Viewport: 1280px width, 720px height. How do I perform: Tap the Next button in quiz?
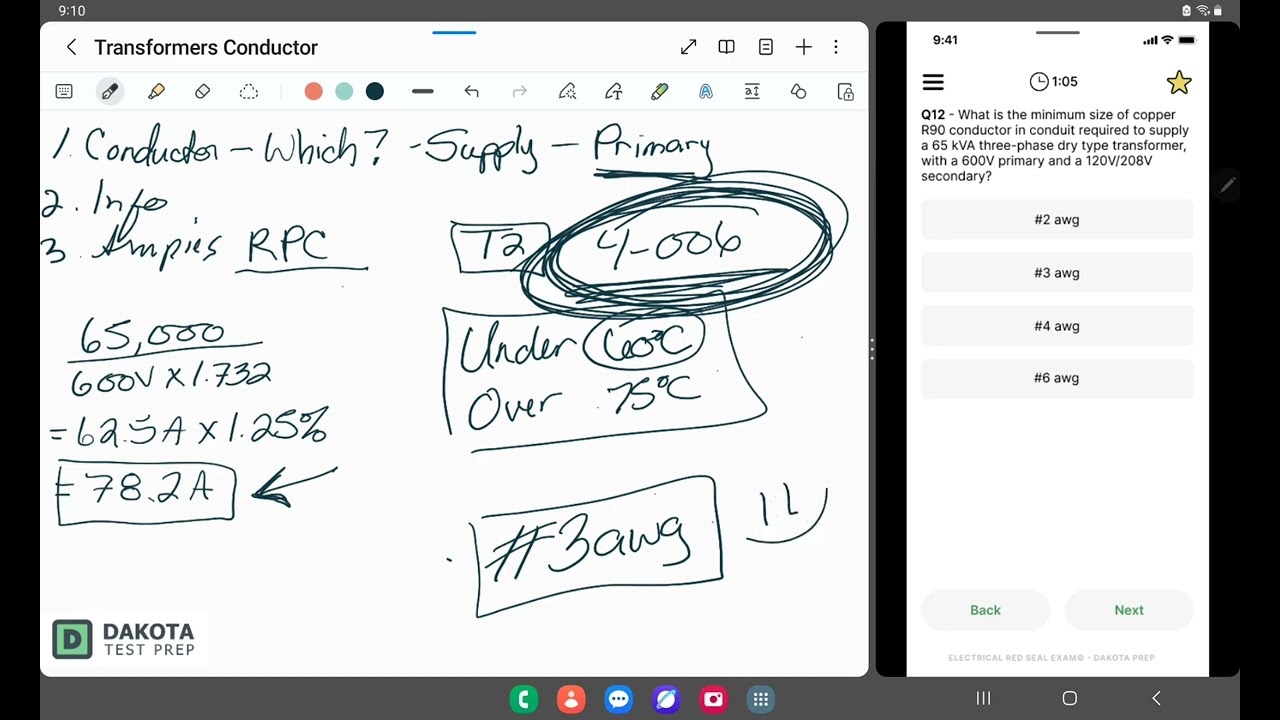tap(1129, 610)
